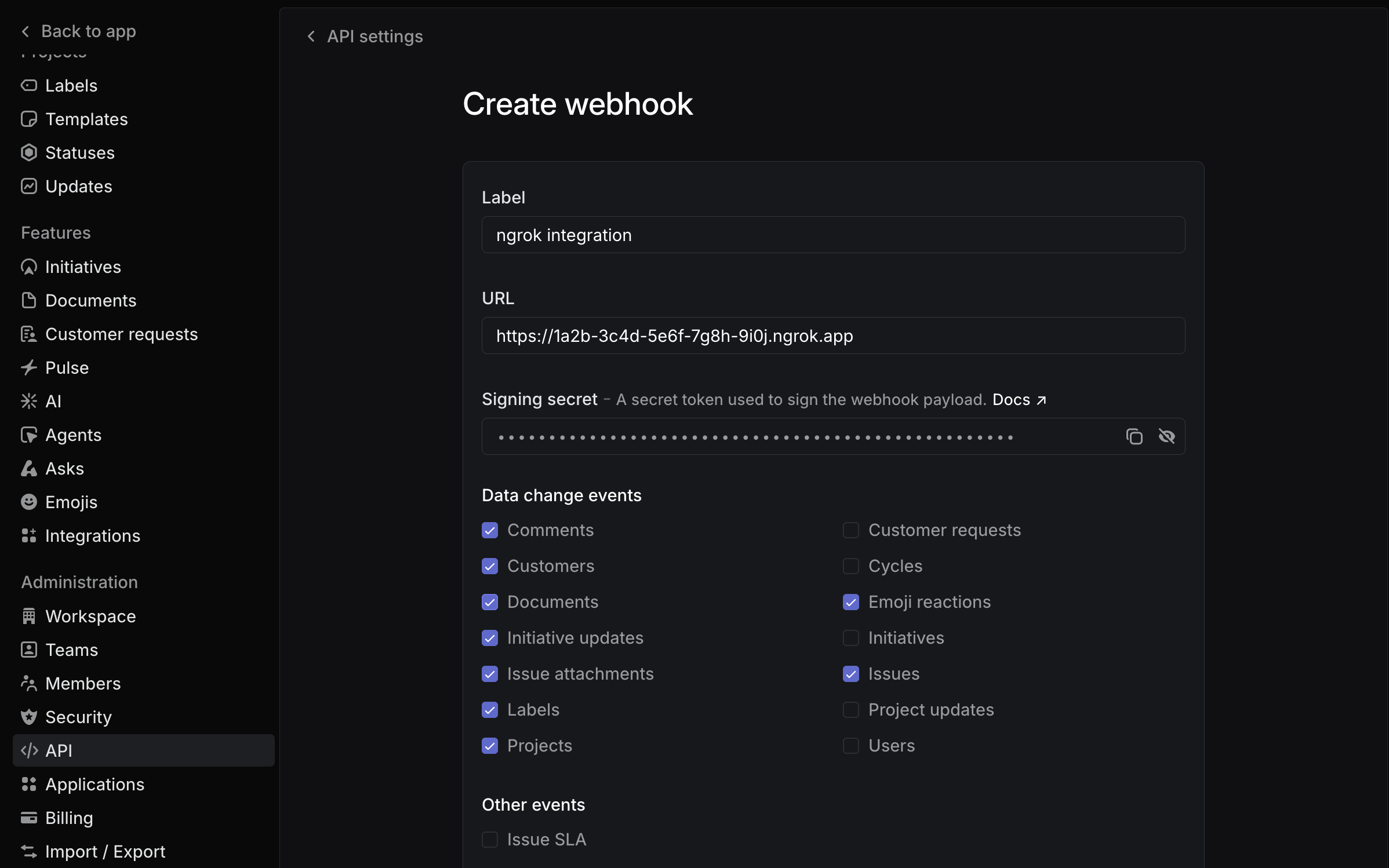Enable Customer requests event checkbox
The image size is (1389, 868).
[x=850, y=530]
